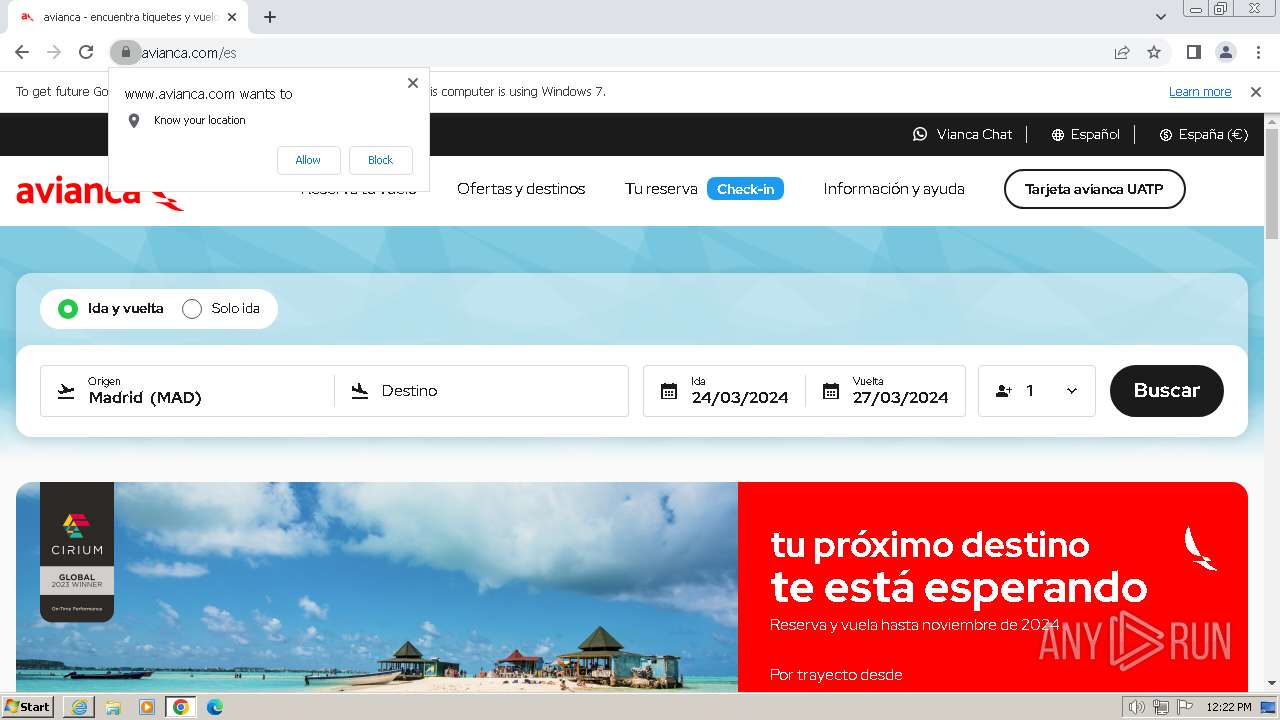Image resolution: width=1280 pixels, height=720 pixels.
Task: Open Windows Start menu
Action: (x=28, y=707)
